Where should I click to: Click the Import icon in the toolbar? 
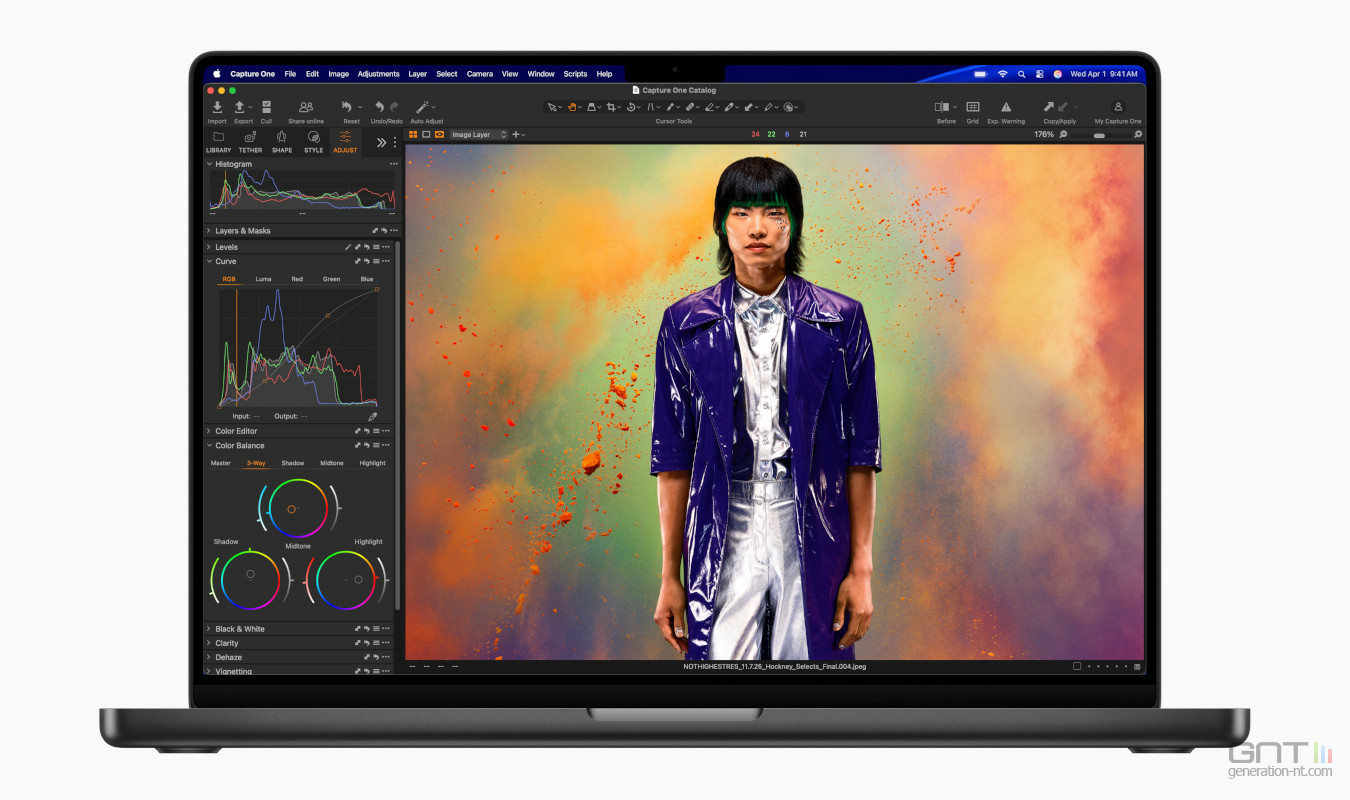[217, 107]
